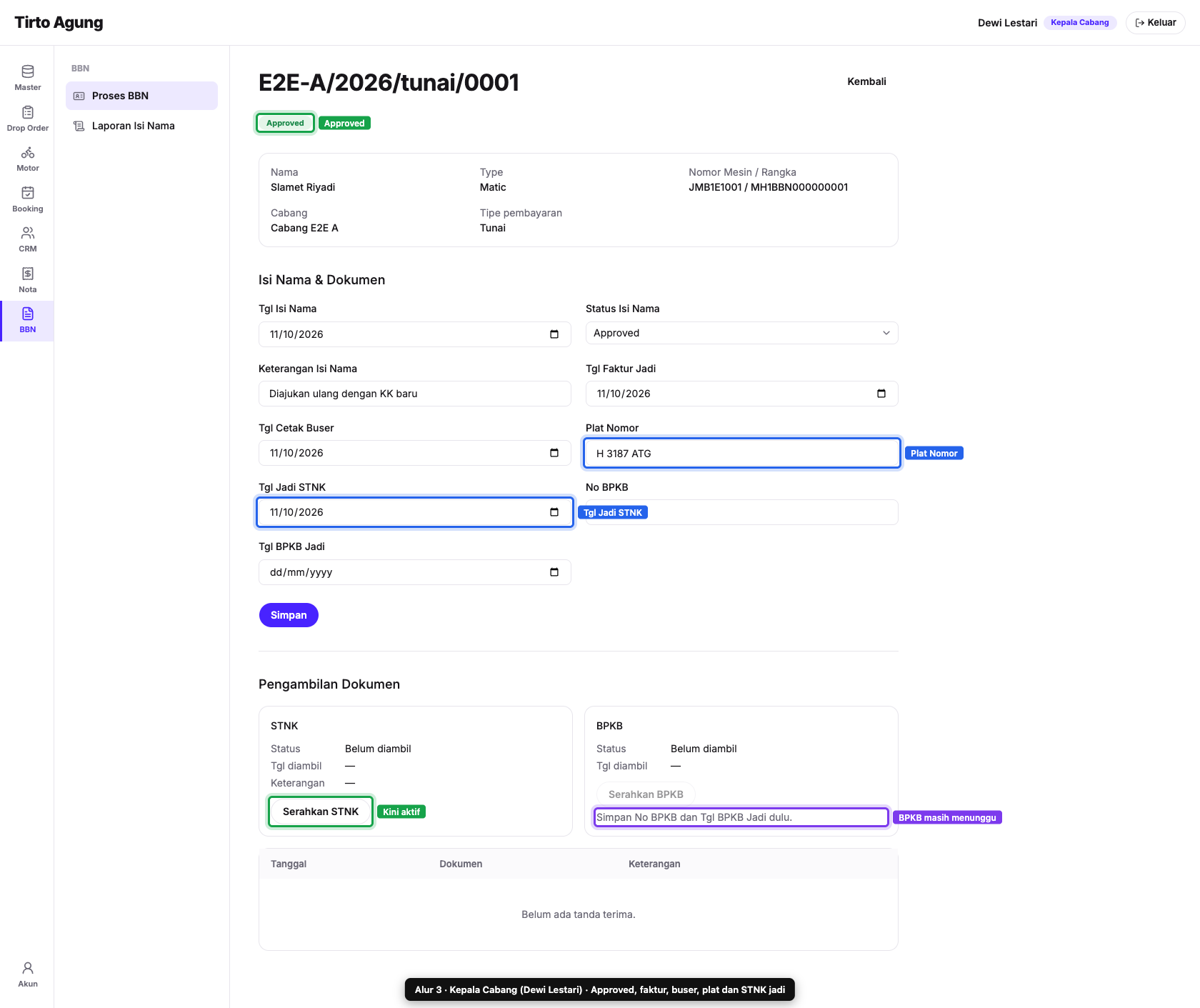1200x1008 pixels.
Task: Focus the Plat Nomor input field
Action: coord(741,453)
